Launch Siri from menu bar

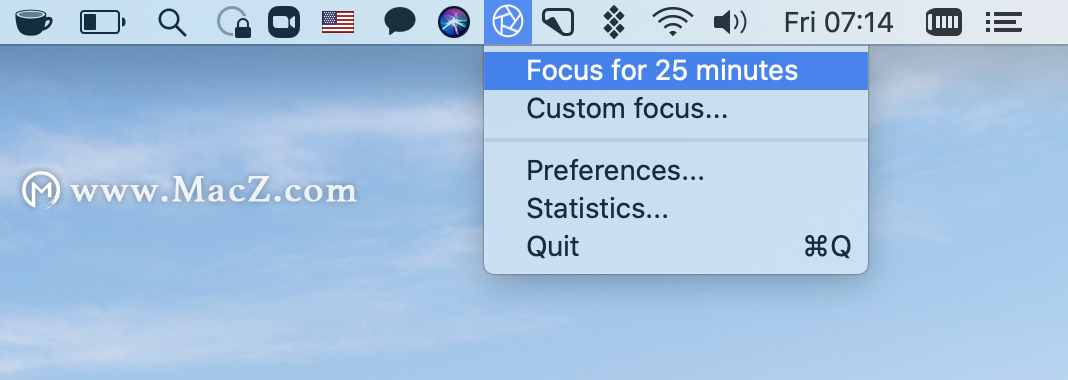[x=454, y=22]
